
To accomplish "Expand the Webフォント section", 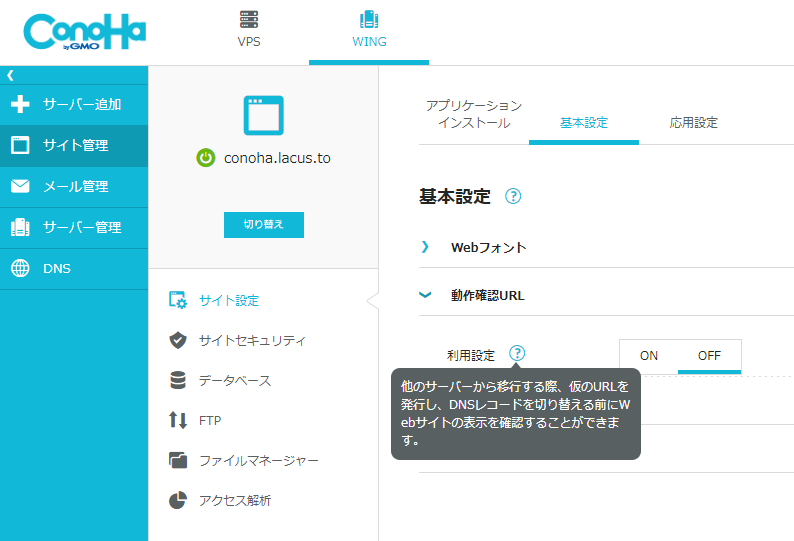I will (x=488, y=247).
